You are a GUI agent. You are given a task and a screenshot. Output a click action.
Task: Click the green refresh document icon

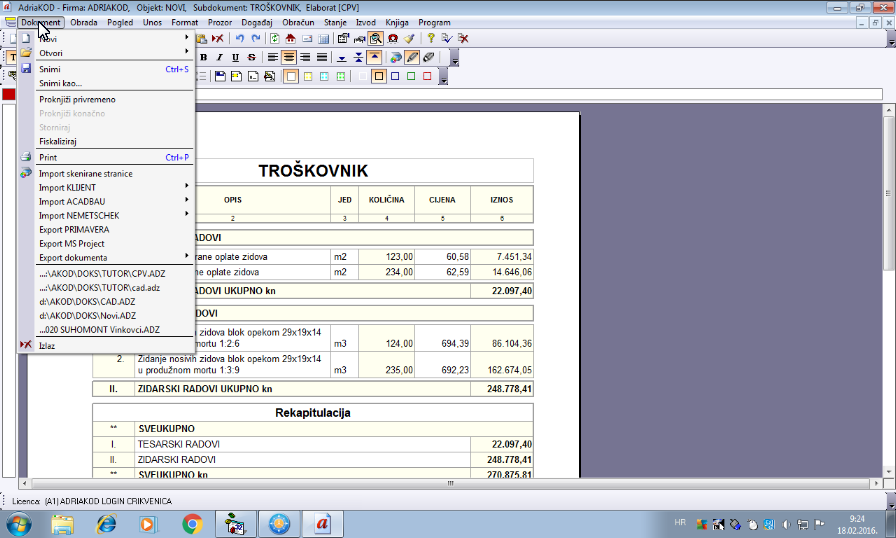(274, 38)
